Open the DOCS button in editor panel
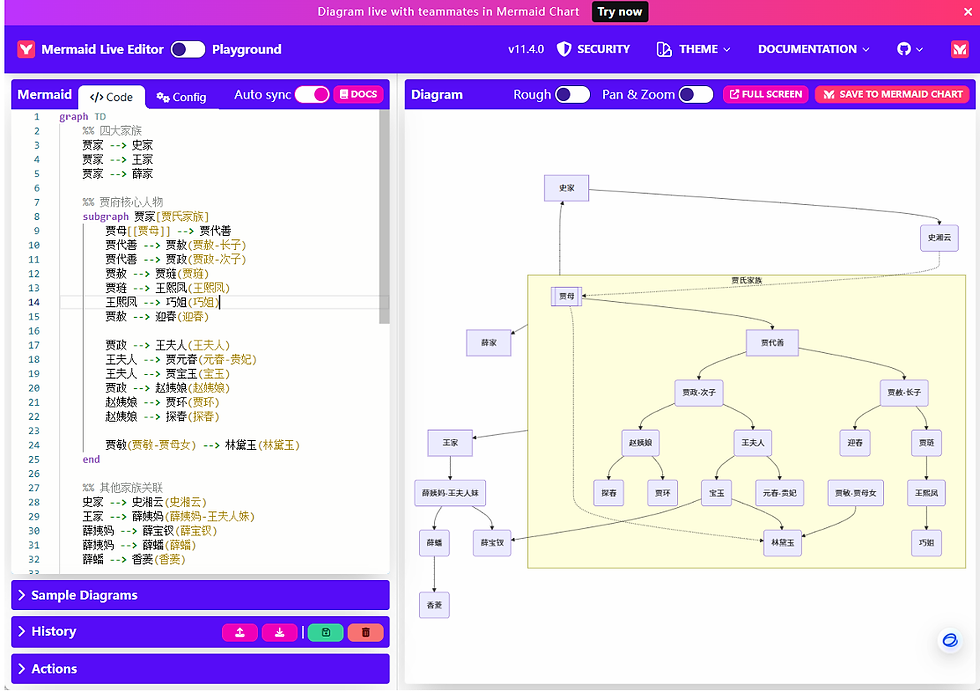This screenshot has height=691, width=980. point(359,94)
